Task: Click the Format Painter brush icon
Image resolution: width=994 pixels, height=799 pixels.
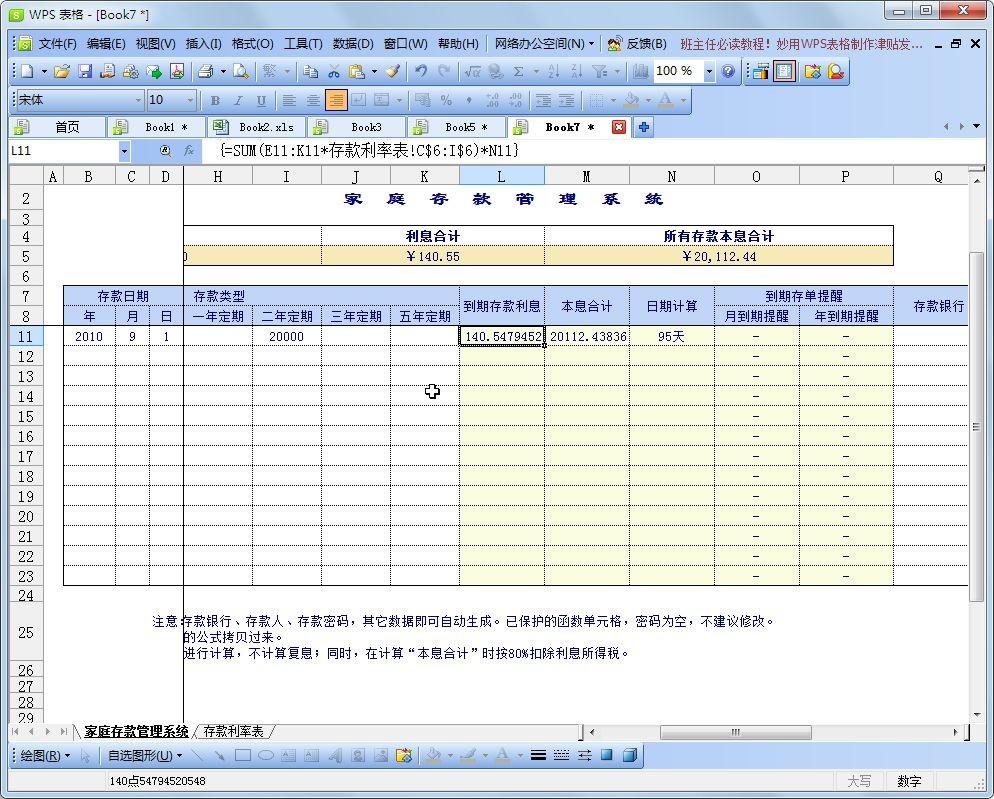Action: [393, 72]
